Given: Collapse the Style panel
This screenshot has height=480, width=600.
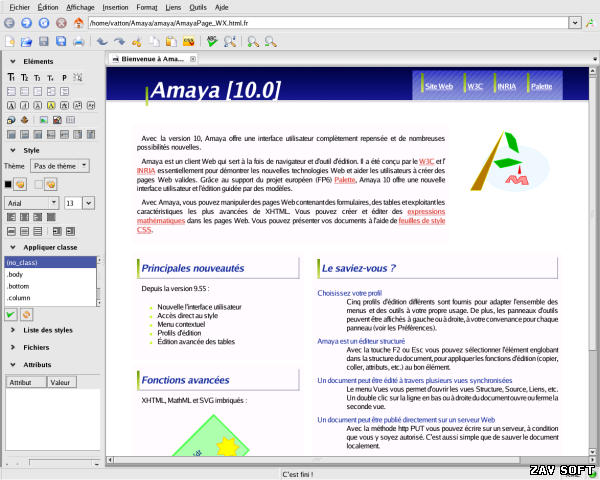Looking at the screenshot, I should click(x=13, y=150).
